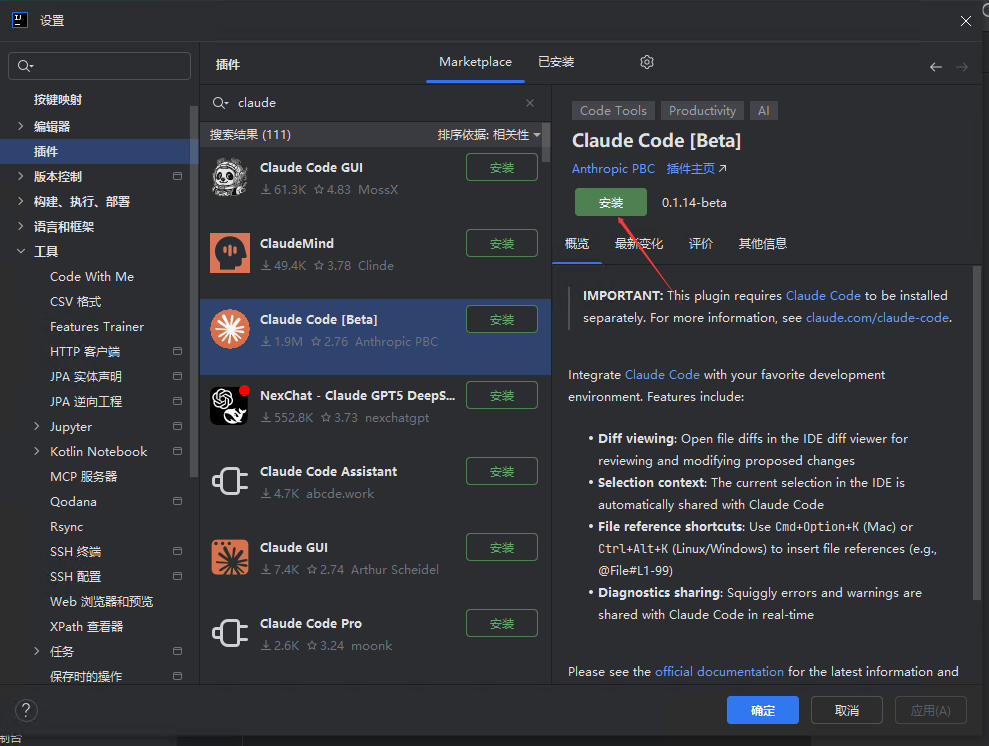Click the back navigation arrow

point(935,67)
